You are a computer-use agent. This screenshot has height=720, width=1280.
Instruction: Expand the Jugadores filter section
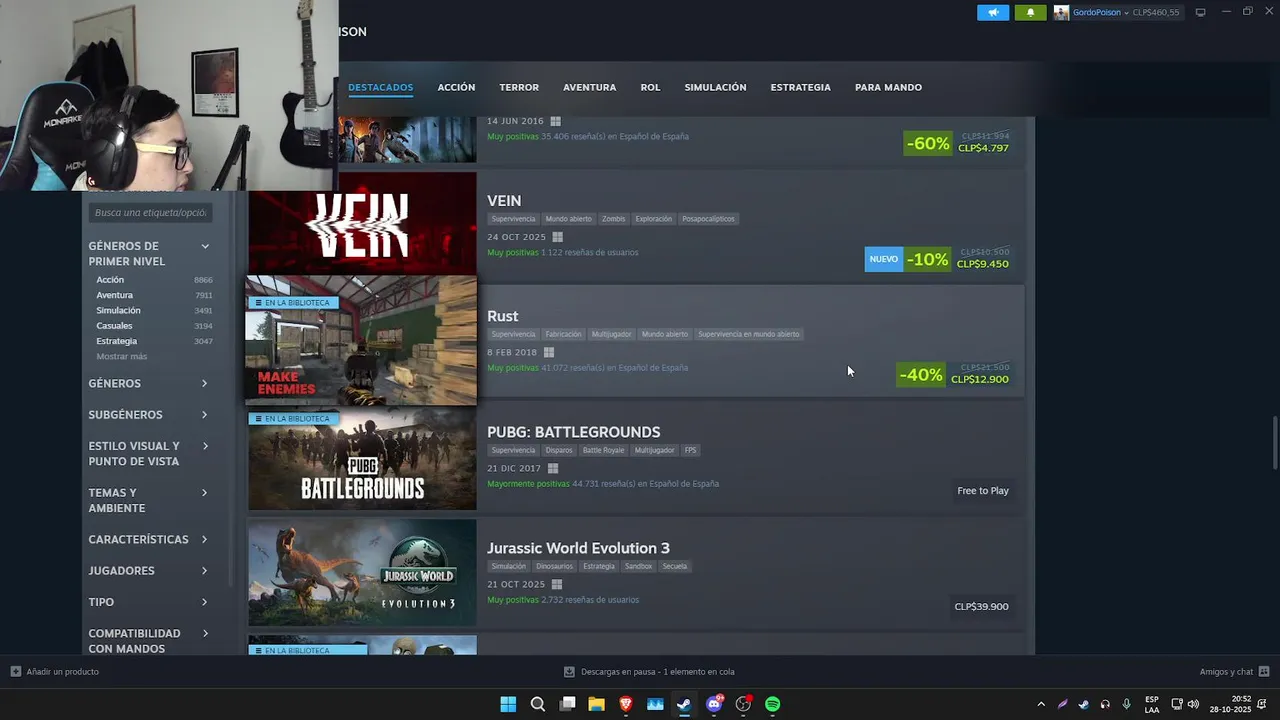coord(205,570)
